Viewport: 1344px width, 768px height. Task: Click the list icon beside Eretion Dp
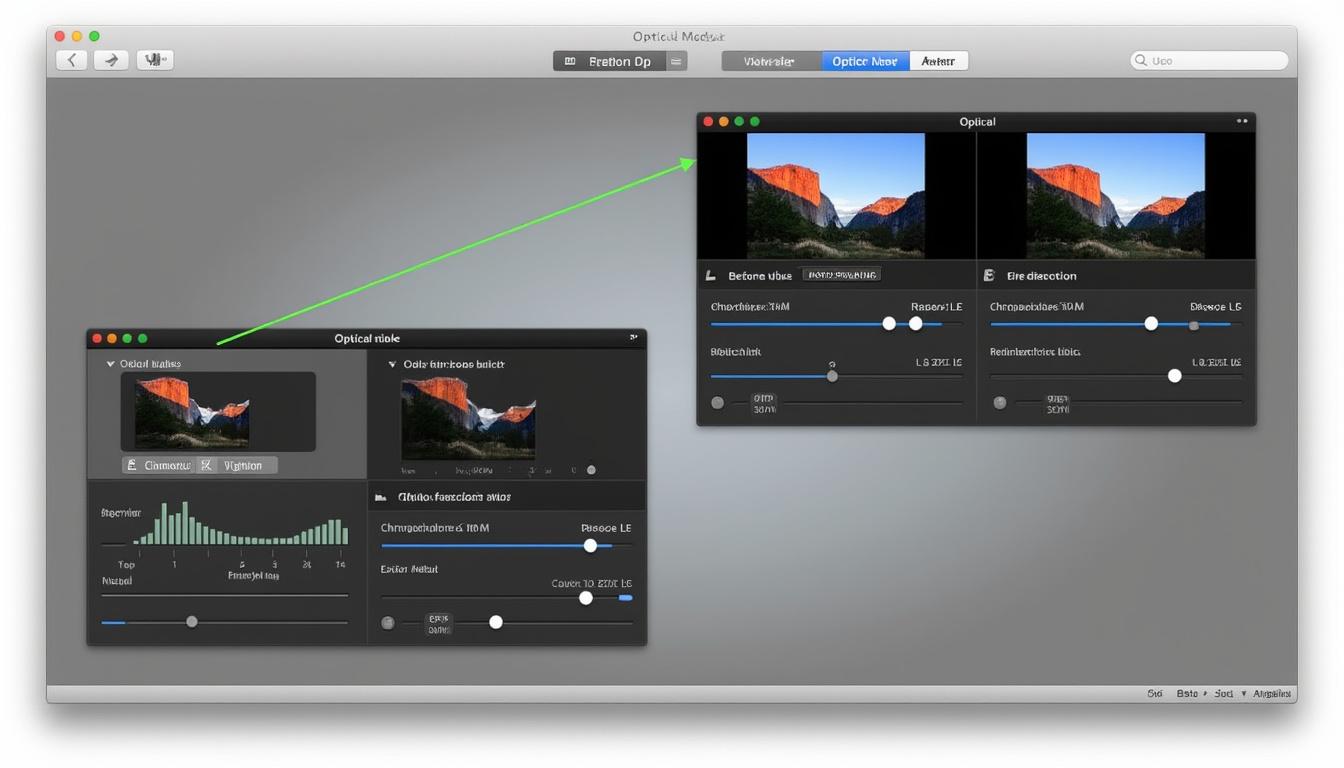[x=677, y=61]
